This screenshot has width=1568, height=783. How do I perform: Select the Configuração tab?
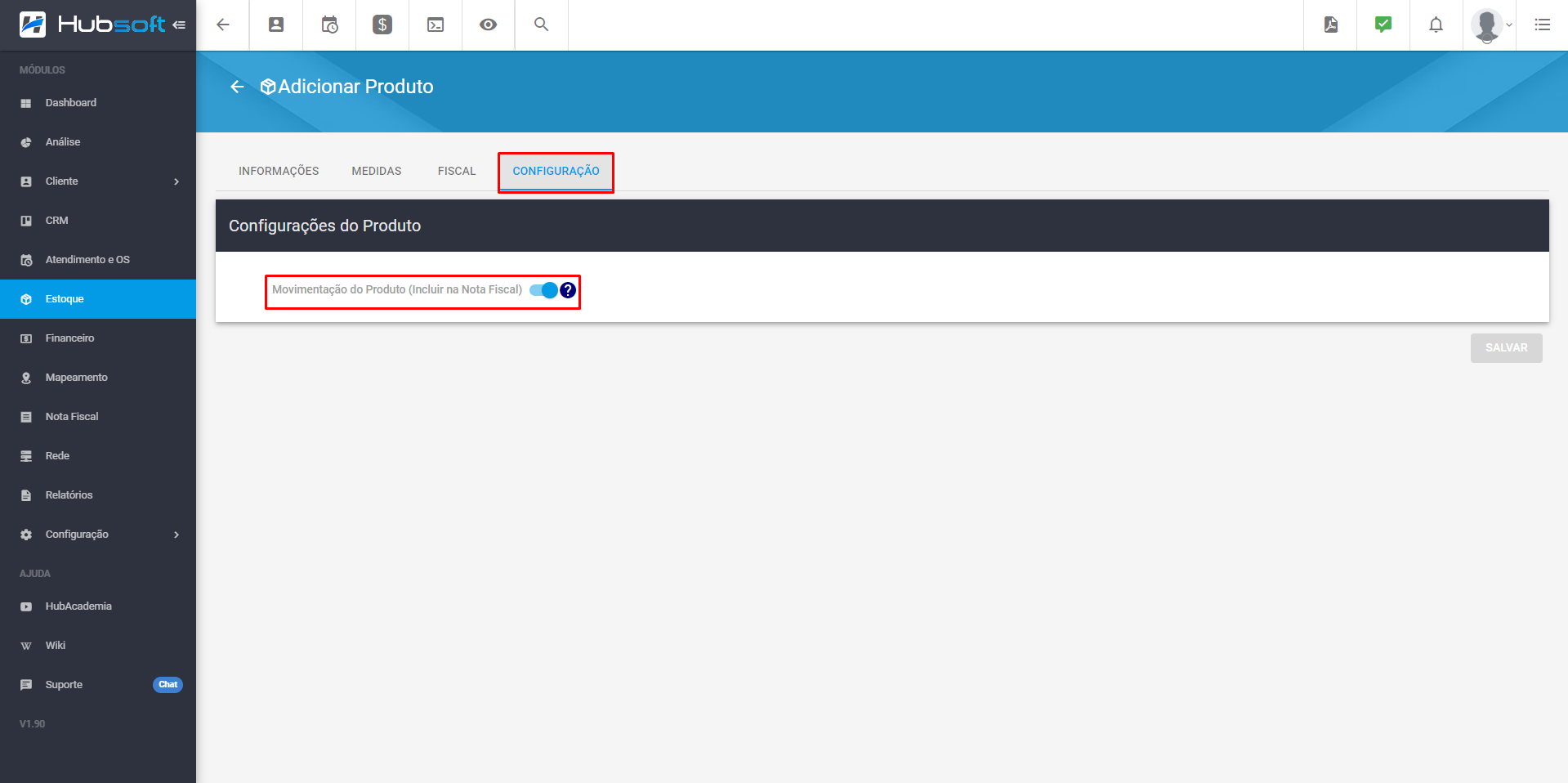(556, 171)
